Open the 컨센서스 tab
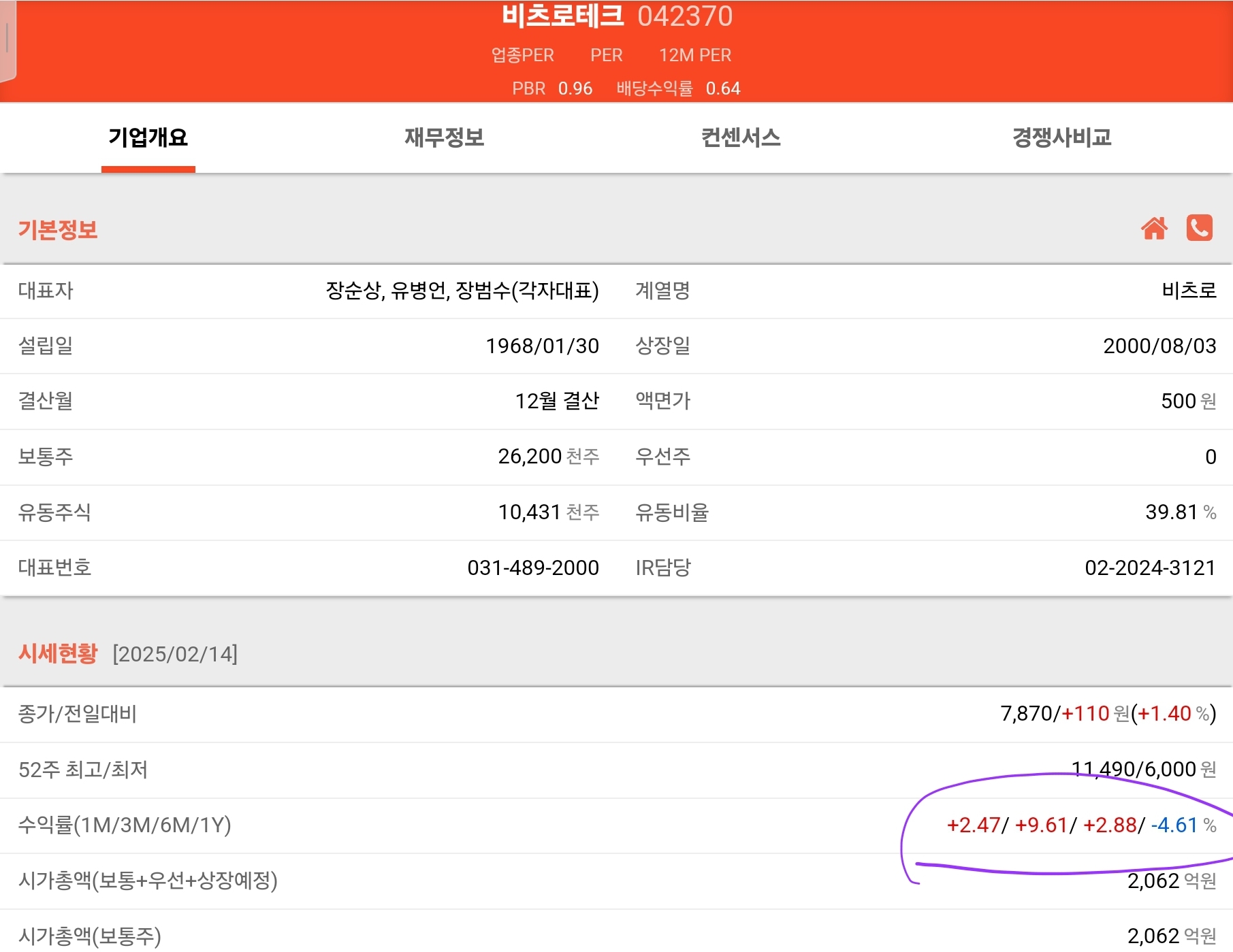The width and height of the screenshot is (1233, 952). click(741, 138)
